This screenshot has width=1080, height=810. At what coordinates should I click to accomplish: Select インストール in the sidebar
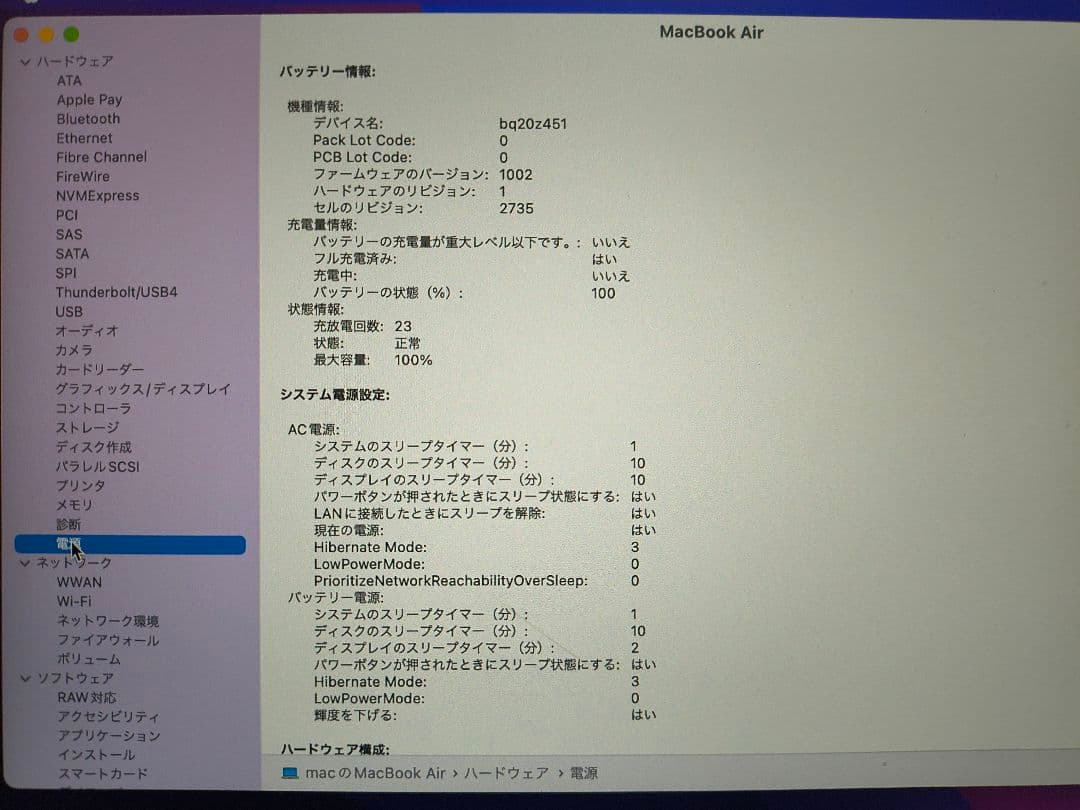coord(96,756)
